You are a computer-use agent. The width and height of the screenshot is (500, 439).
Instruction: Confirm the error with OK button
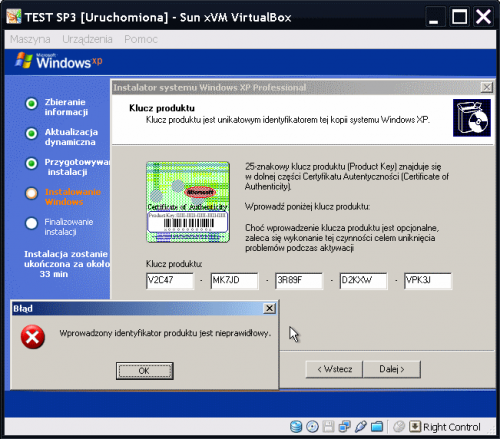(x=145, y=371)
